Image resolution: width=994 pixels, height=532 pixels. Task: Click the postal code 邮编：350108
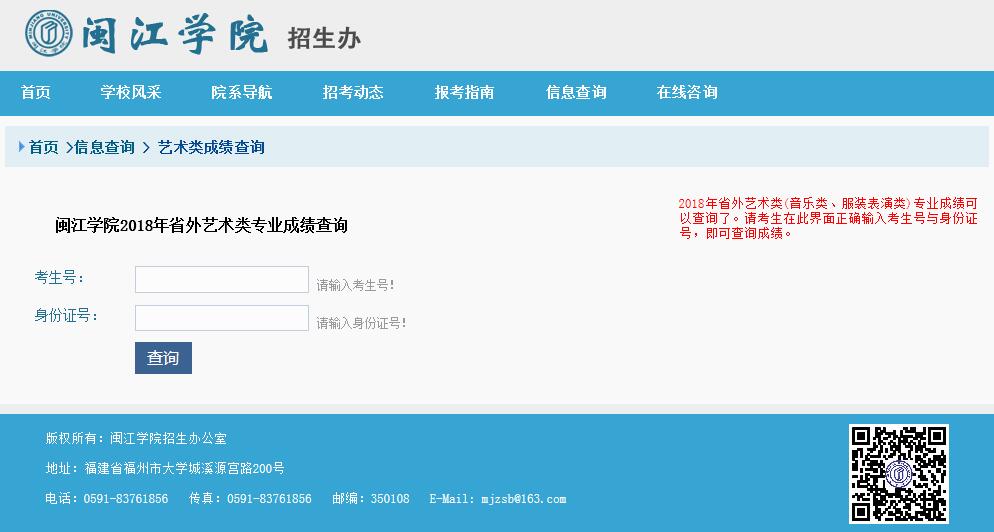point(371,498)
